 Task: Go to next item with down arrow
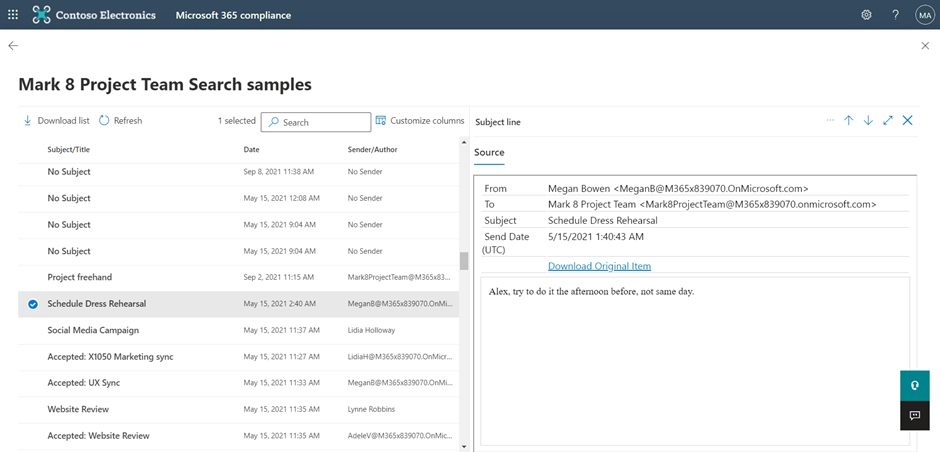point(868,120)
